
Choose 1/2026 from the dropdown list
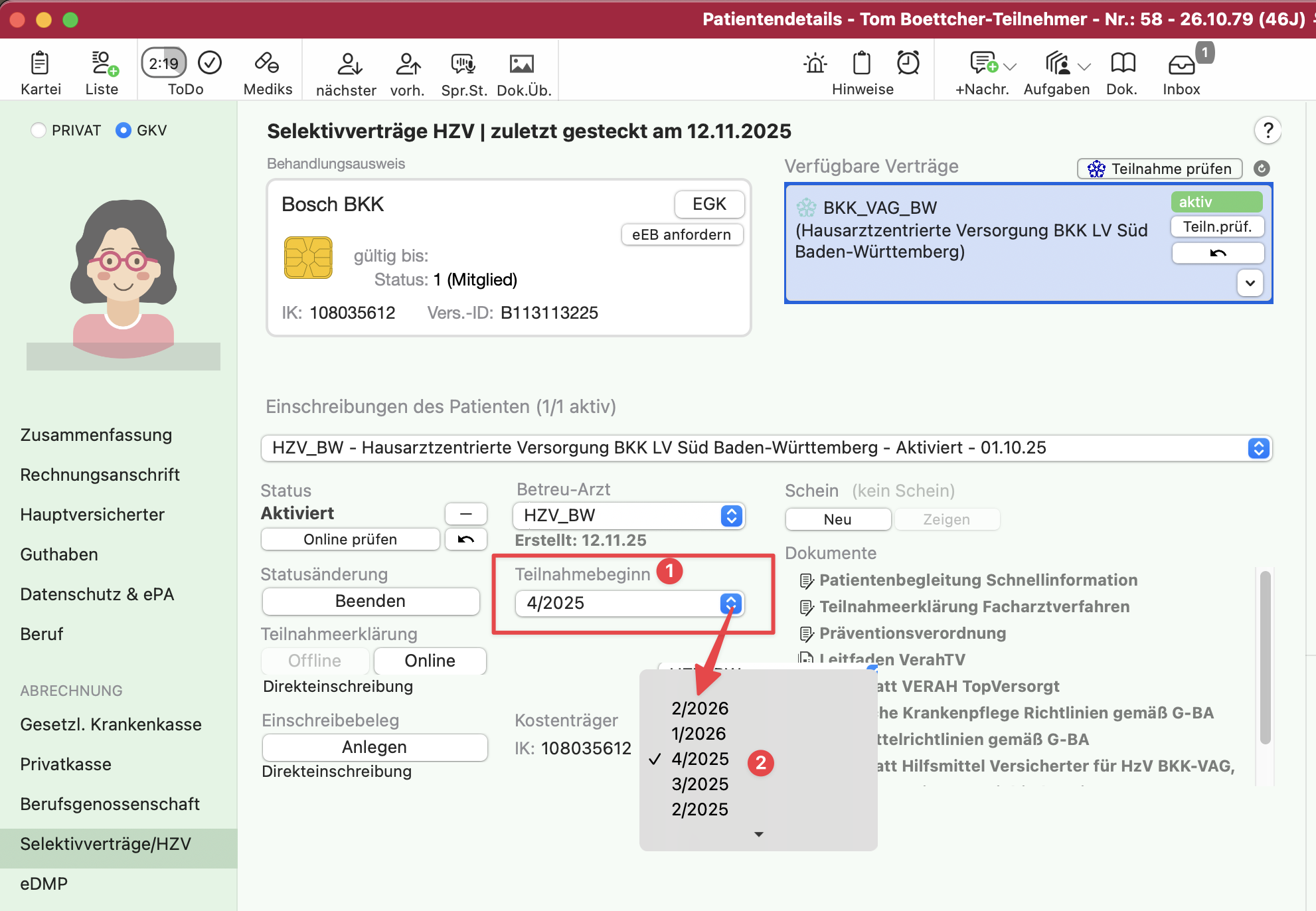pos(699,734)
